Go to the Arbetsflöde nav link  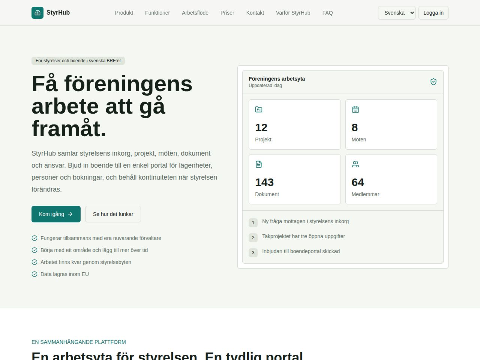coord(195,13)
